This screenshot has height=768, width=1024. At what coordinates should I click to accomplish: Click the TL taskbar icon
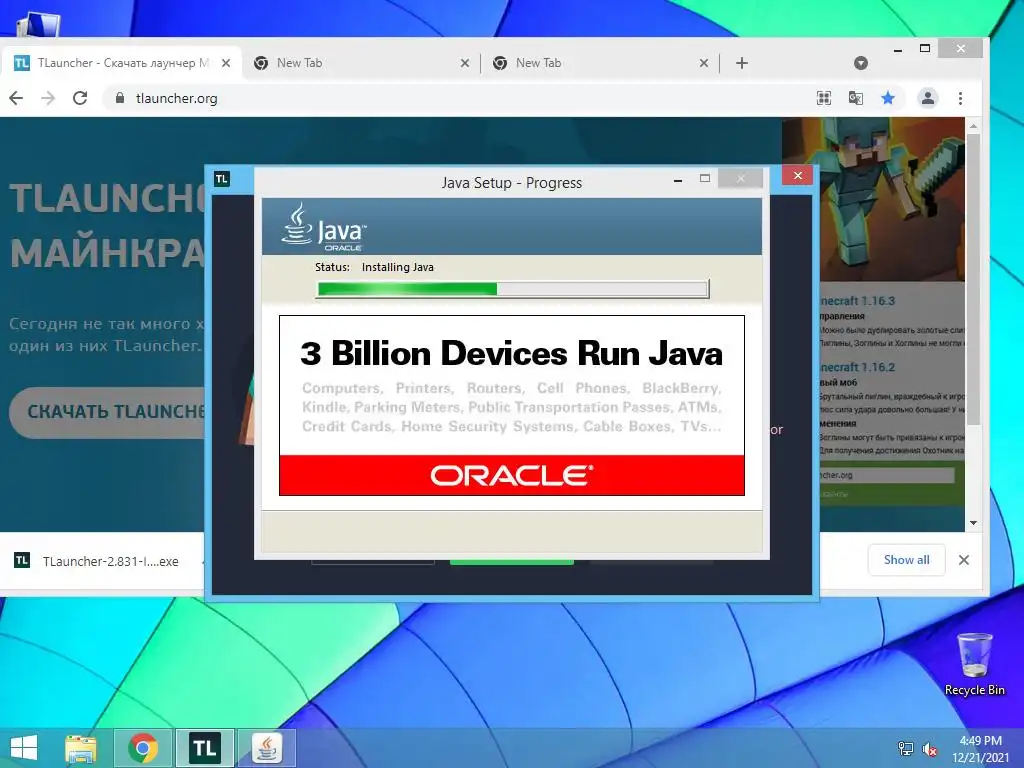[205, 748]
